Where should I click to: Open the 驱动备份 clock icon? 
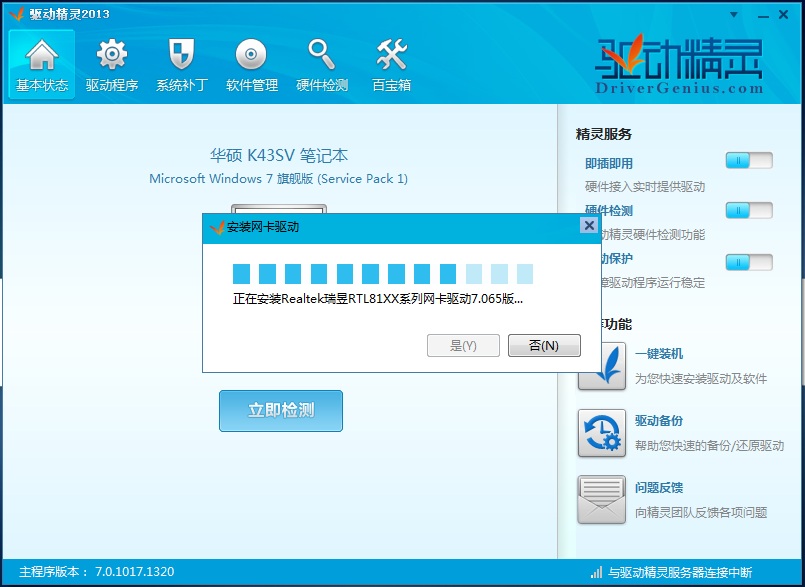(x=602, y=433)
